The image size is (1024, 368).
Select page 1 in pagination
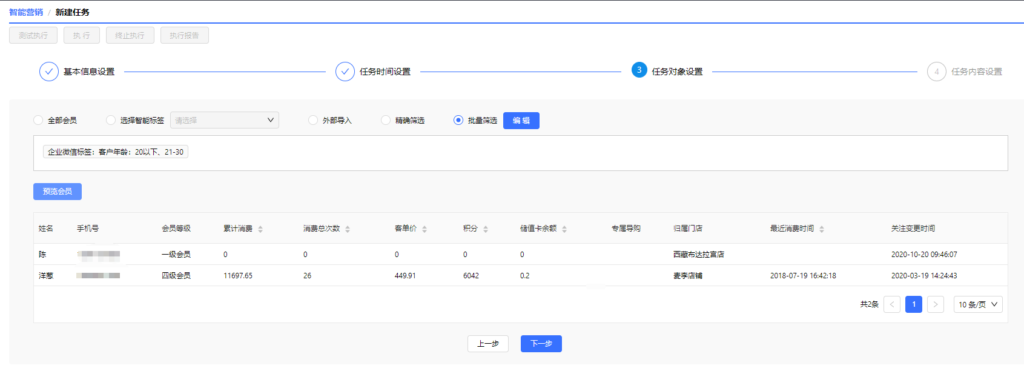tap(914, 304)
